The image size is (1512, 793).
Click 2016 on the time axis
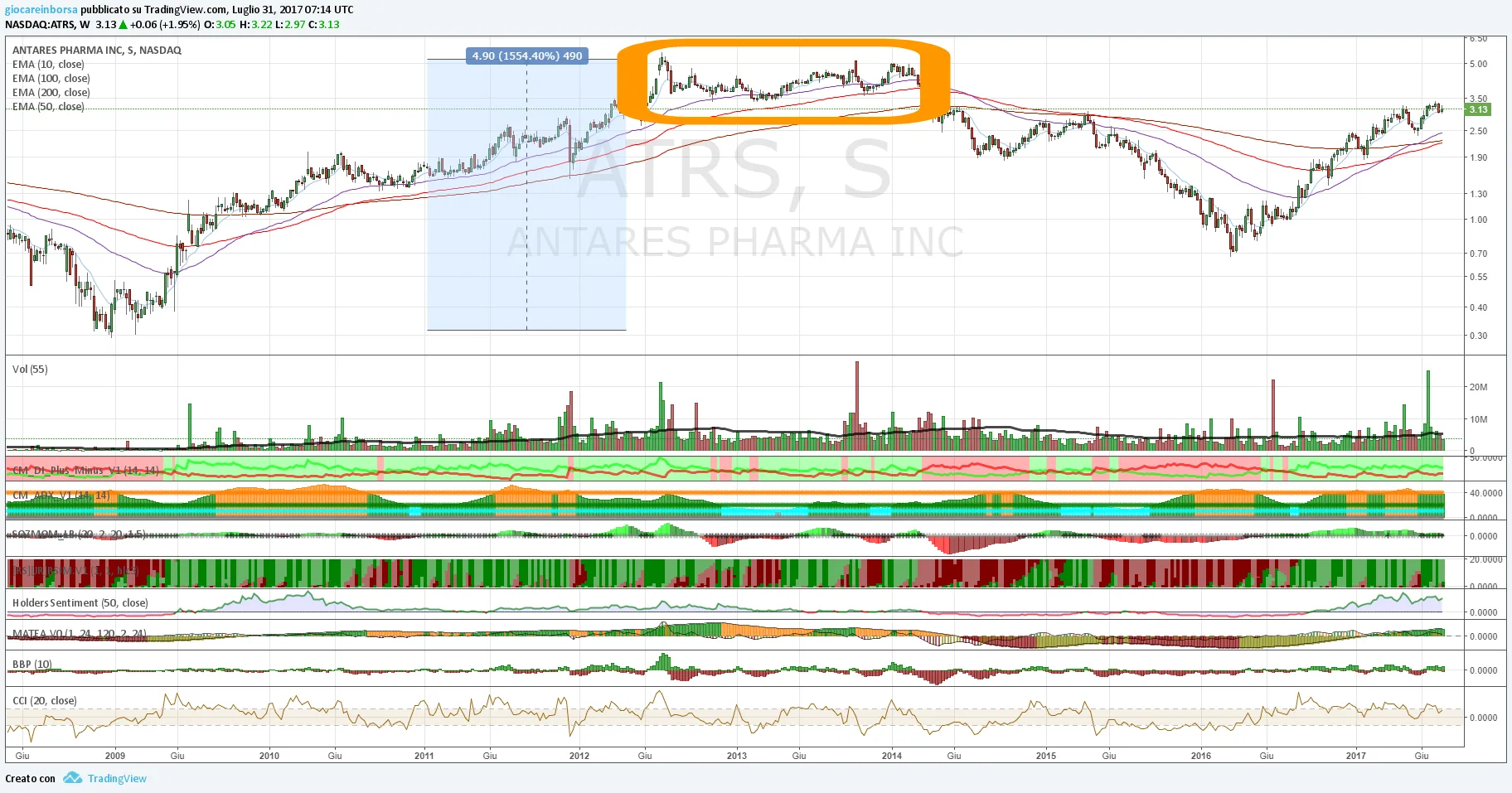click(1200, 756)
